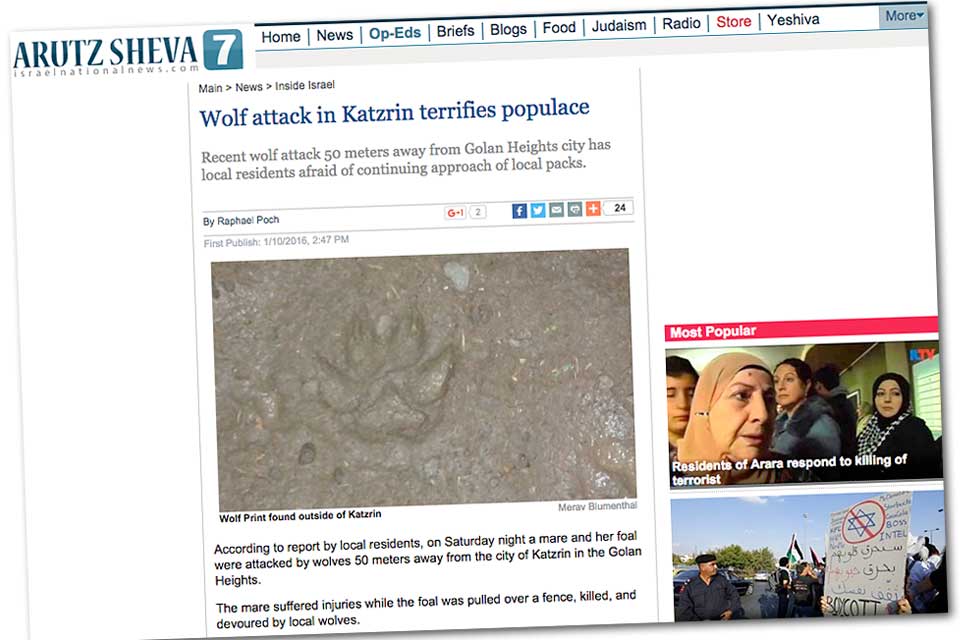Click the Google +1 button

(456, 213)
